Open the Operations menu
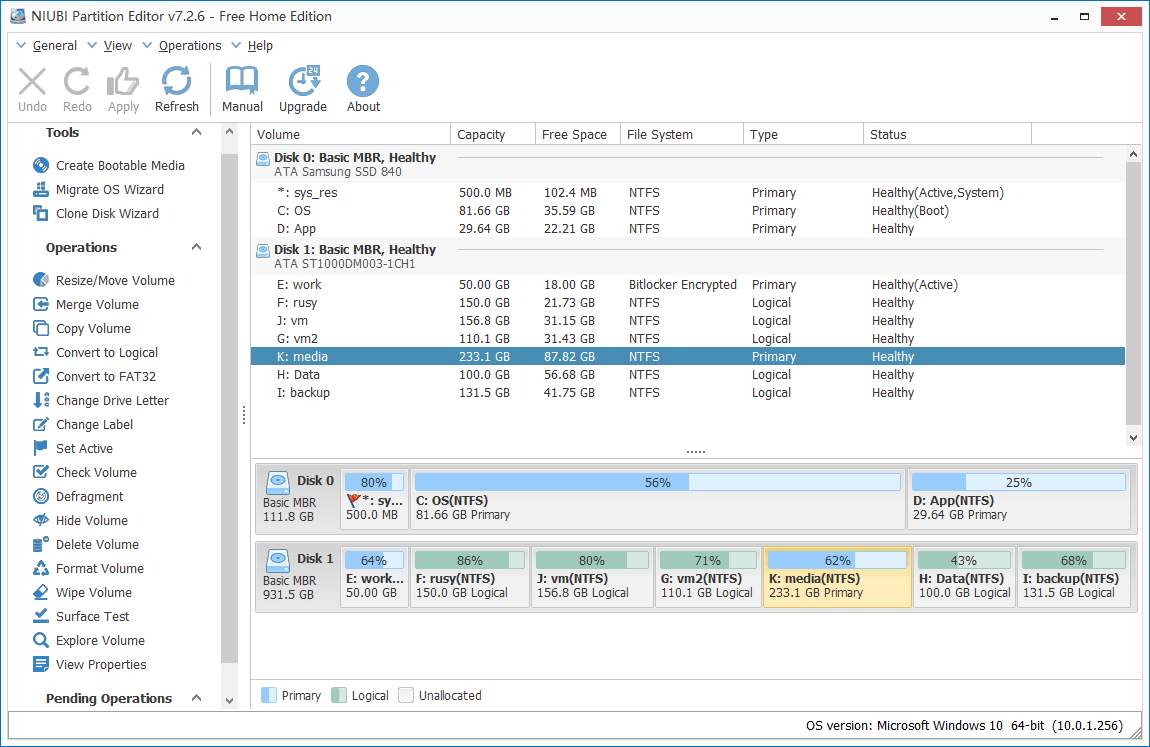Screen dimensions: 1150x747 [x=189, y=46]
